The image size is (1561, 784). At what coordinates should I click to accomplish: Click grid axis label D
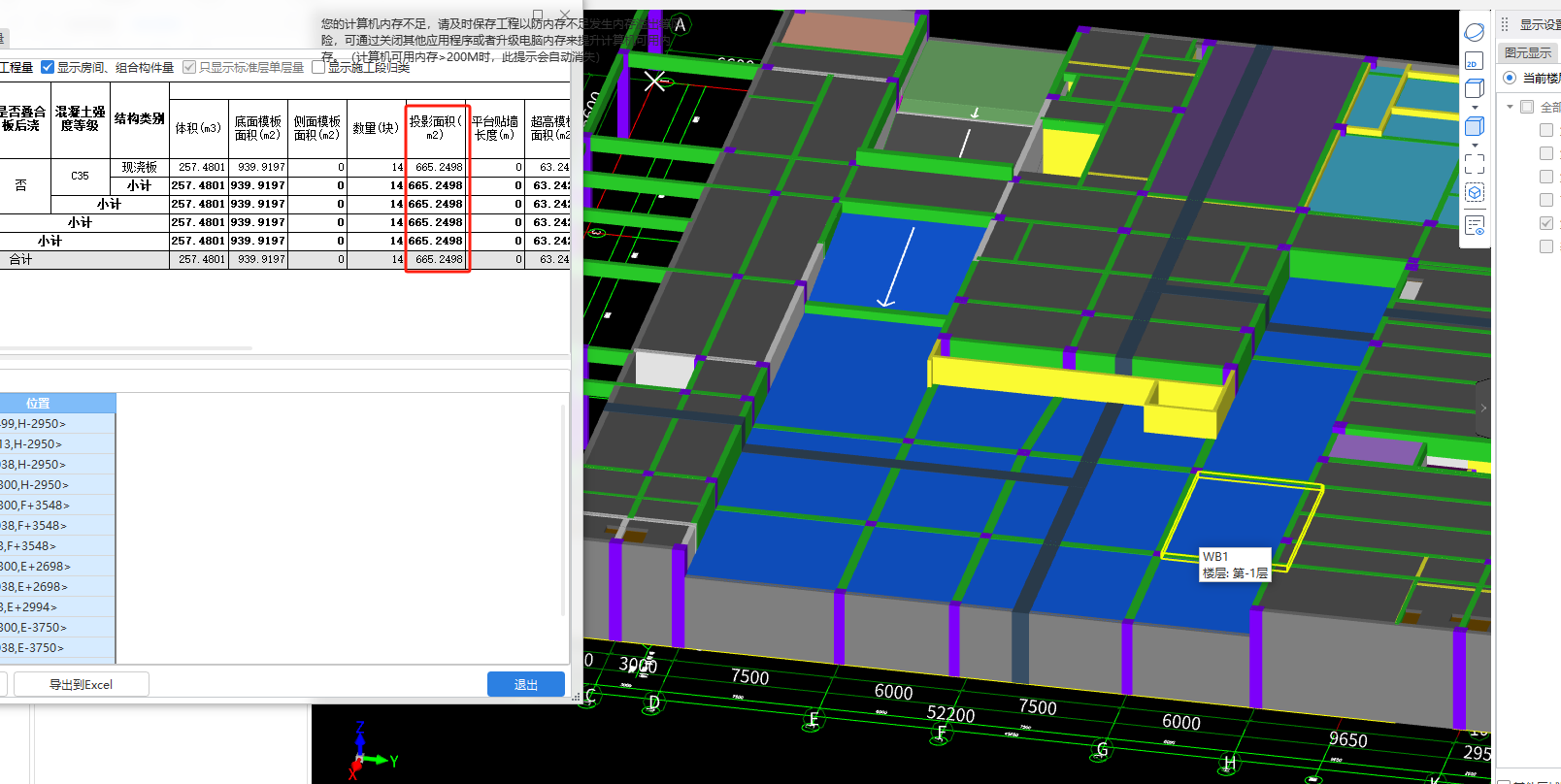tap(654, 703)
